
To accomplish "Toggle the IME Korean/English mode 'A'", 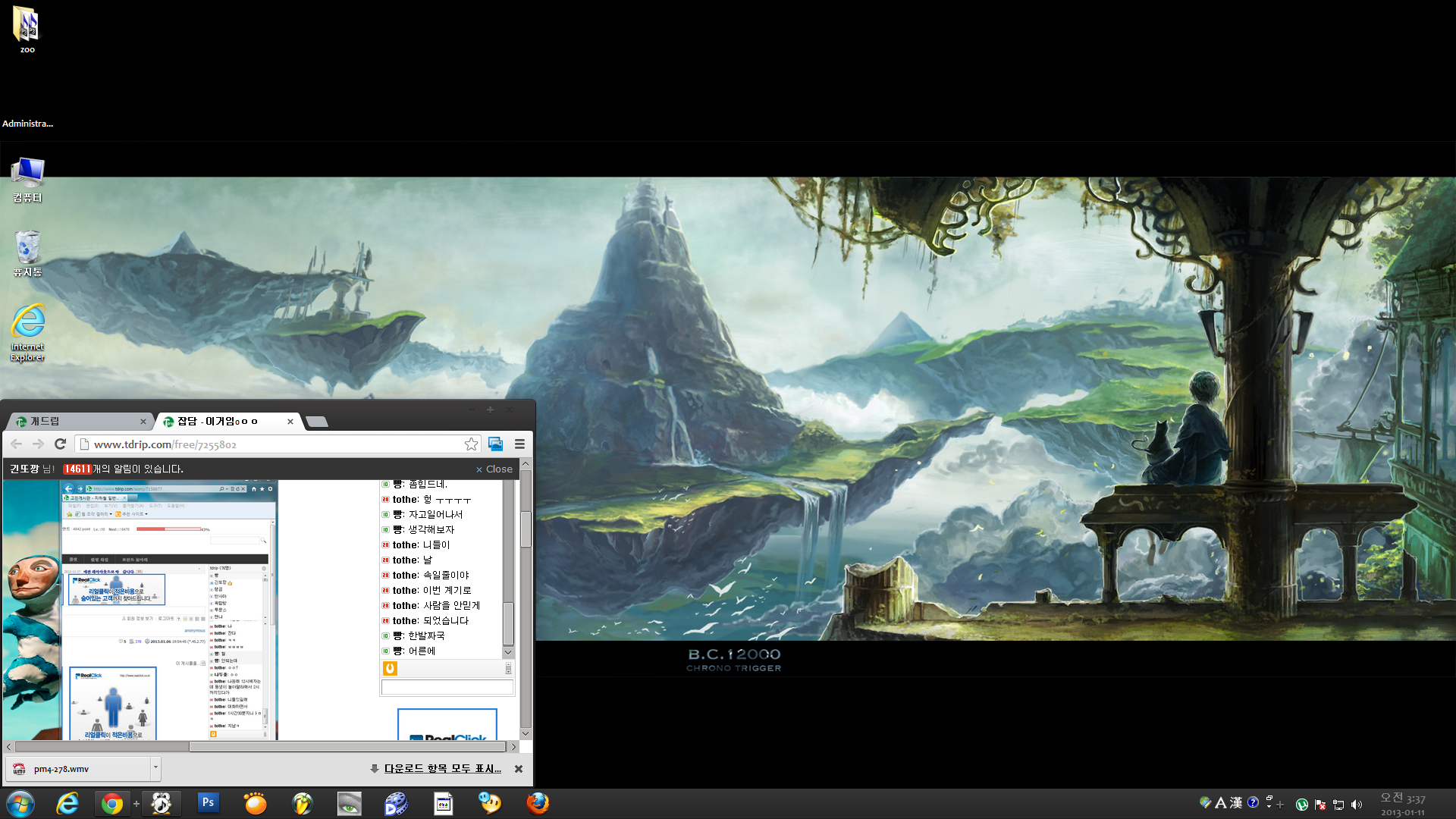I will point(1220,802).
